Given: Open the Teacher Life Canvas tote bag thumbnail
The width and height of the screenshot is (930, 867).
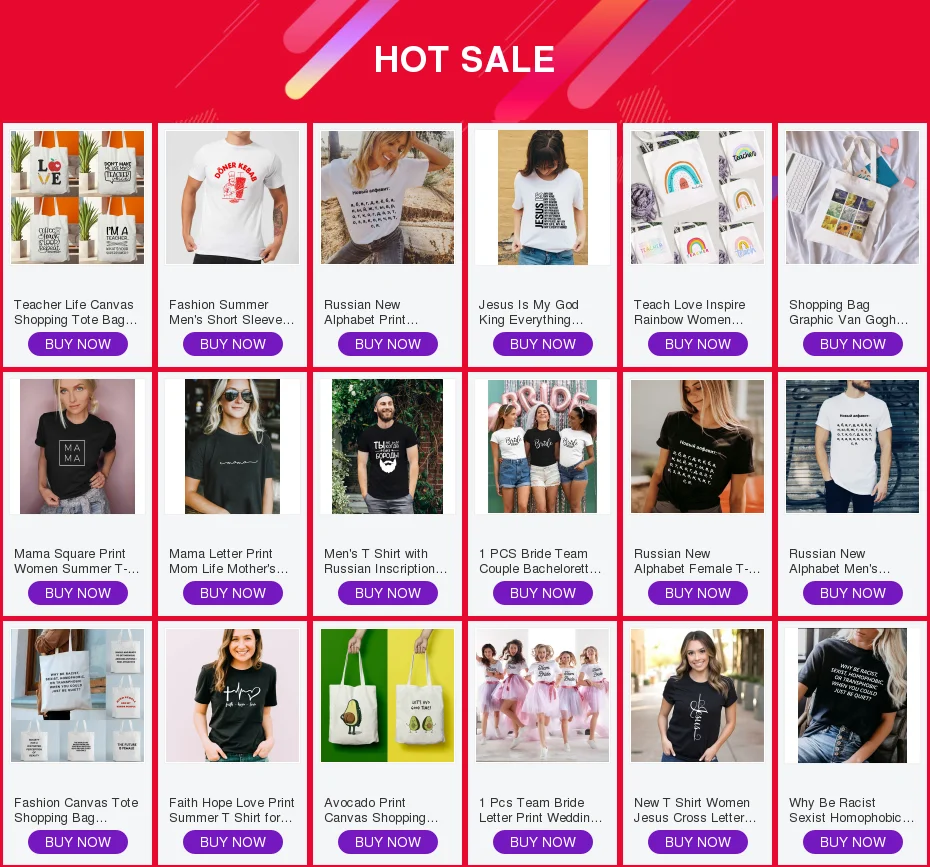Looking at the screenshot, I should click(x=77, y=197).
